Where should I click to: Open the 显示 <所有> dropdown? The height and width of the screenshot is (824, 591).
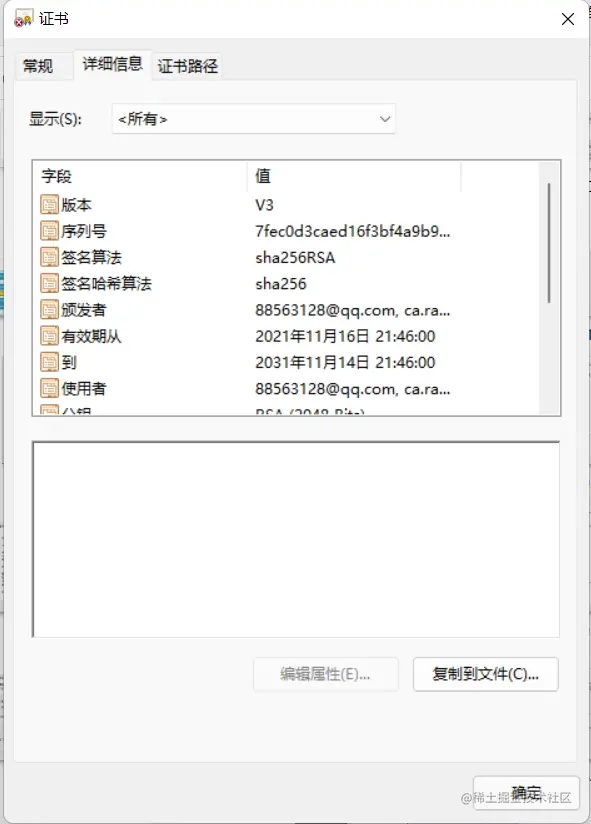(x=254, y=119)
